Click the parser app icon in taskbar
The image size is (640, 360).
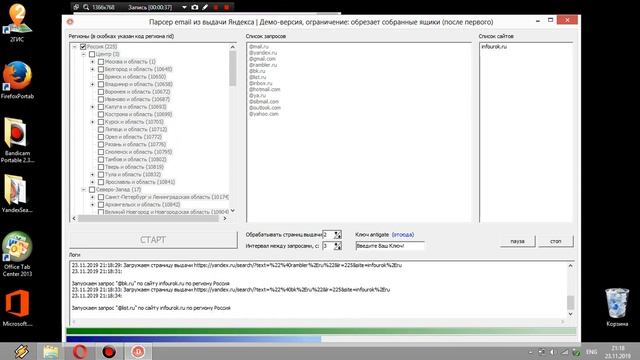[x=138, y=351]
